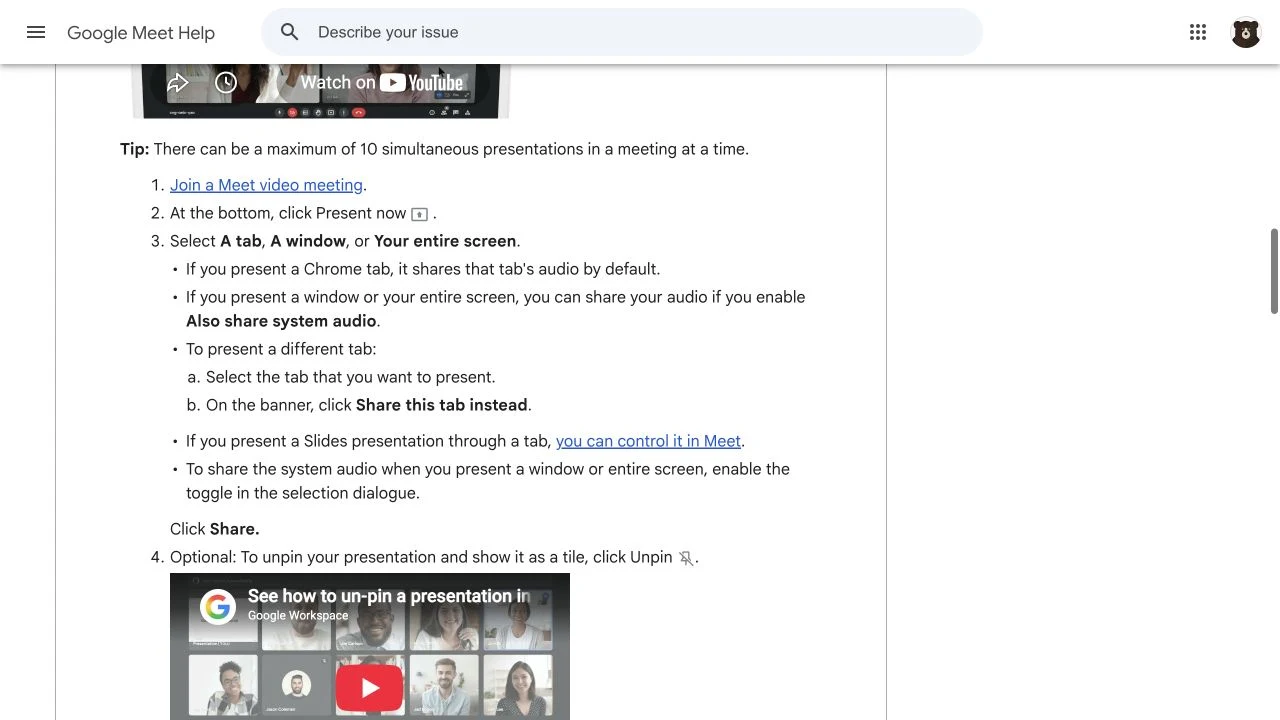Open you can control it in Meet link
The width and height of the screenshot is (1280, 720).
[x=648, y=441]
